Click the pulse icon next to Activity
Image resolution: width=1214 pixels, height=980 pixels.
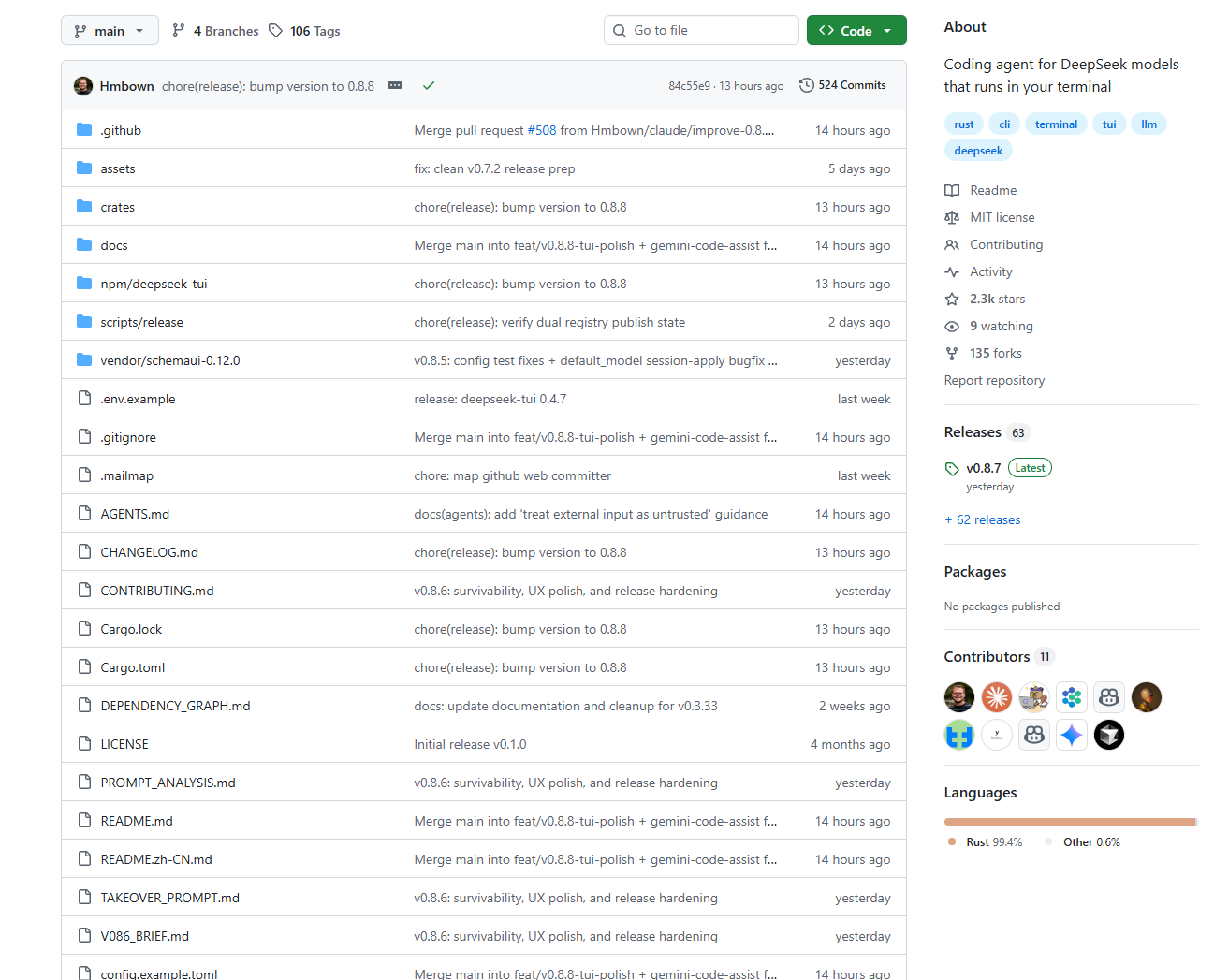coord(952,271)
